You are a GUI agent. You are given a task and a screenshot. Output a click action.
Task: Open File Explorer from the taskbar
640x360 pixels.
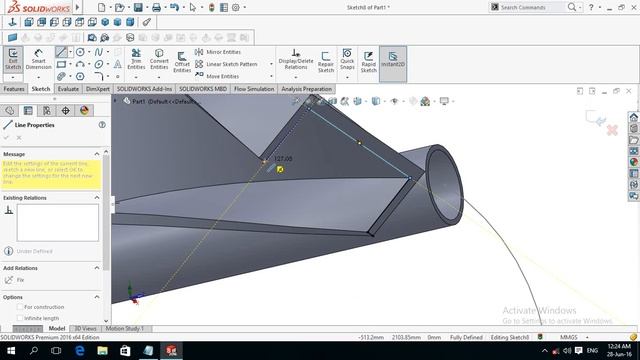pos(102,351)
